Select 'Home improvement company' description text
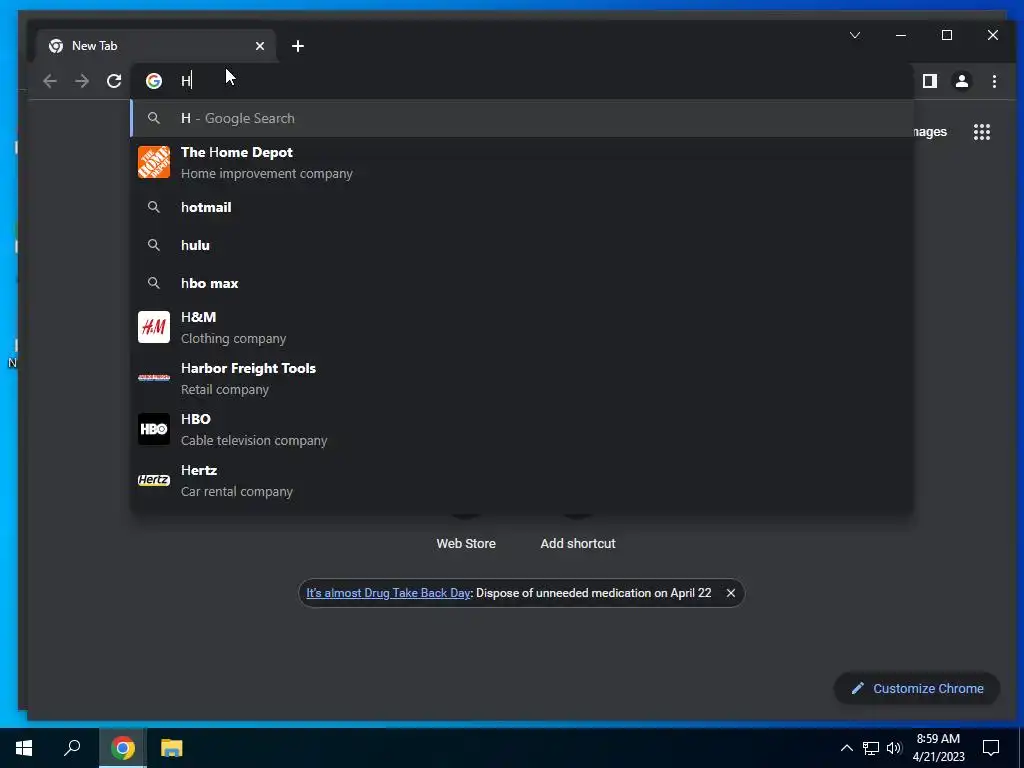Image resolution: width=1024 pixels, height=768 pixels. [x=266, y=174]
